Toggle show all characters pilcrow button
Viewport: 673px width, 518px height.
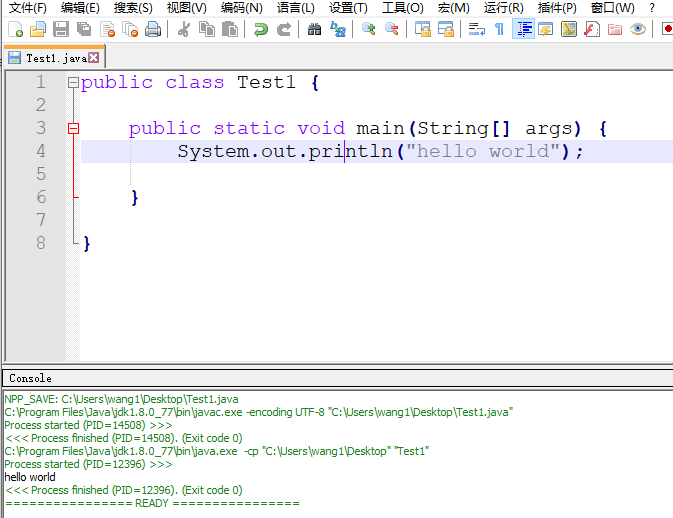[500, 29]
